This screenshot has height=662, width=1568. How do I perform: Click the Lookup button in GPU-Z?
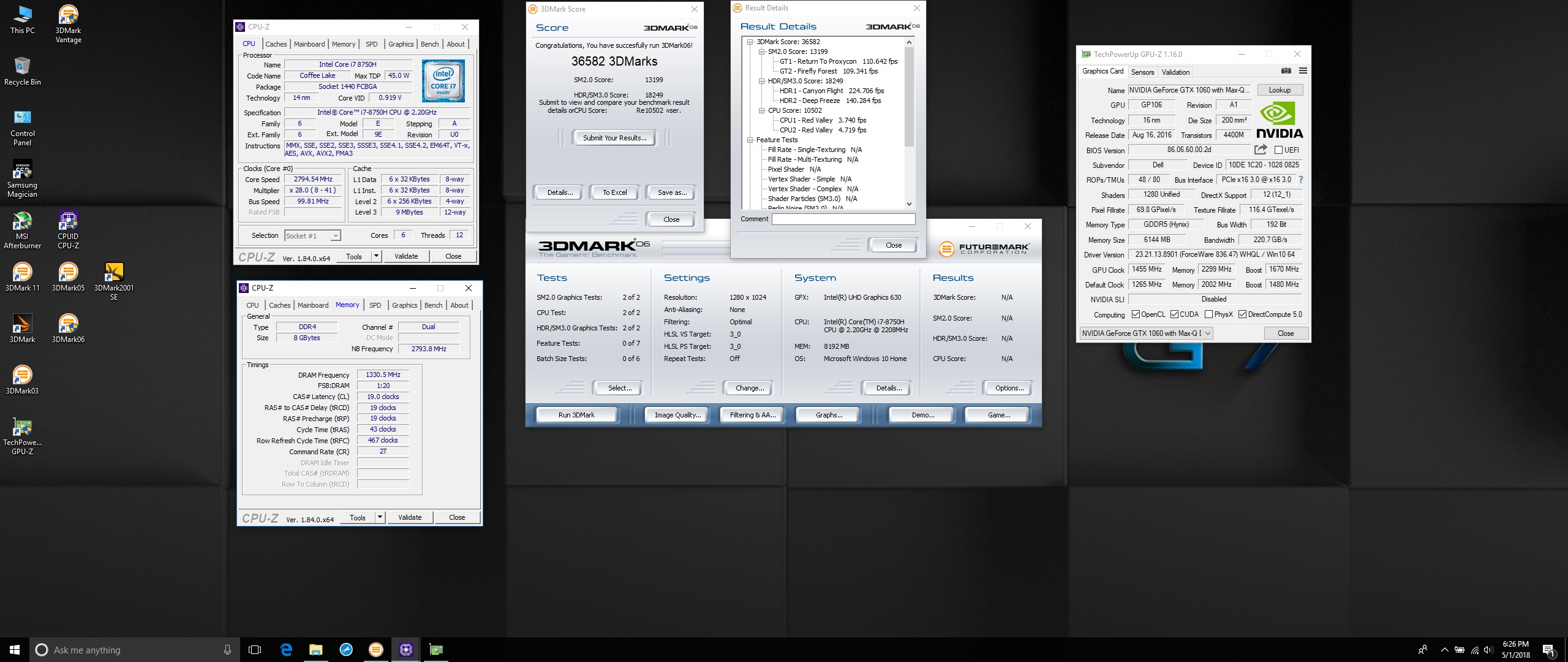click(1280, 90)
